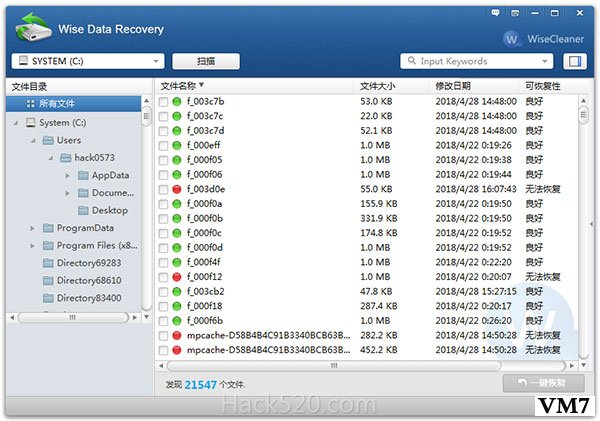Select the f_000f0a file row
600x421 pixels.
click(x=367, y=204)
